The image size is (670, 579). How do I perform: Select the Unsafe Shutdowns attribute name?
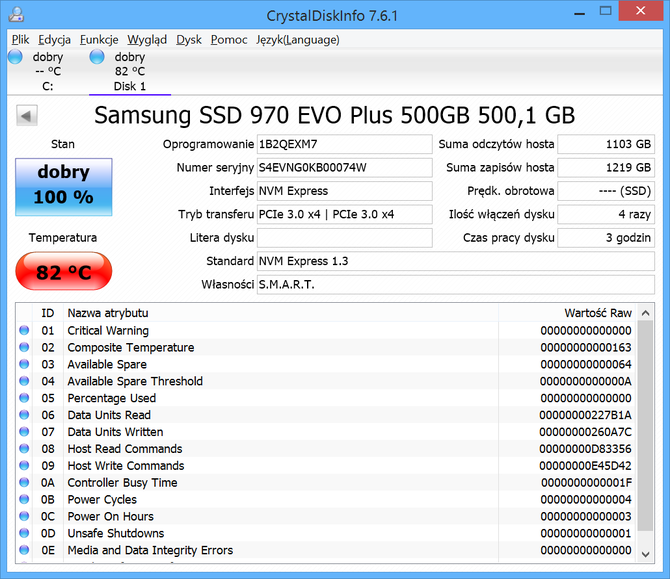(x=115, y=533)
